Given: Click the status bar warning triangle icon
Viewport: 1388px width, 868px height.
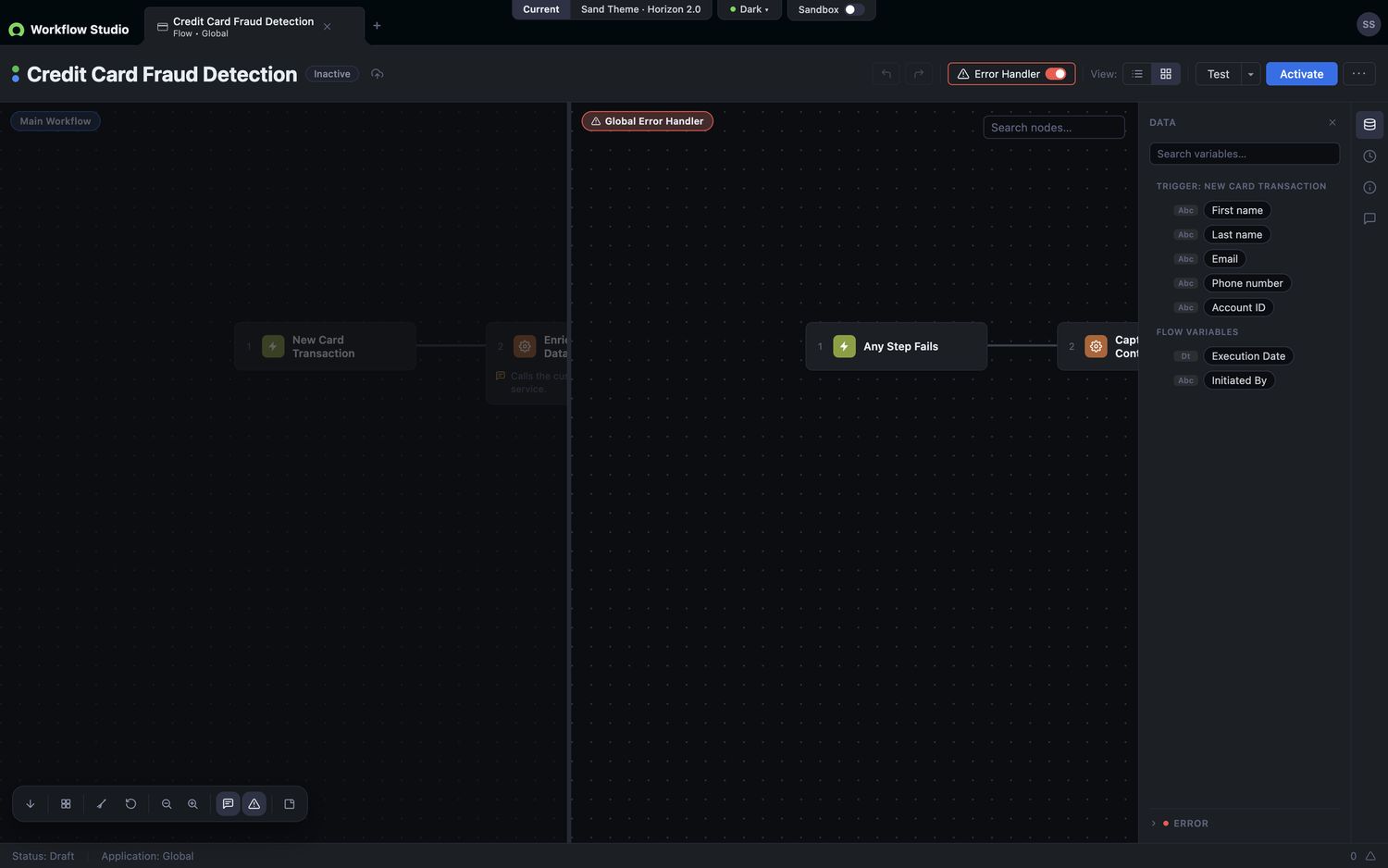Looking at the screenshot, I should point(1370,856).
